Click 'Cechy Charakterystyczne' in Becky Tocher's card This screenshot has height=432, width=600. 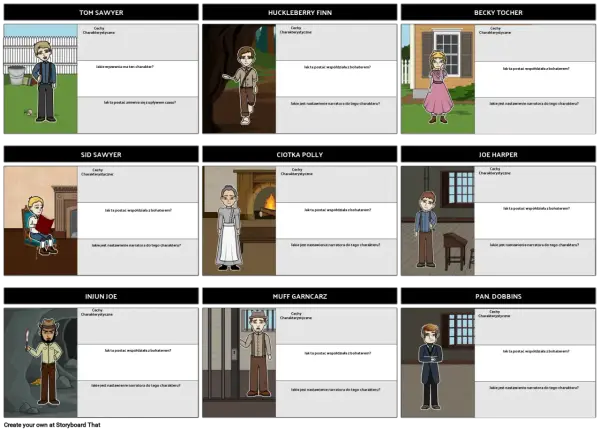pyautogui.click(x=495, y=30)
